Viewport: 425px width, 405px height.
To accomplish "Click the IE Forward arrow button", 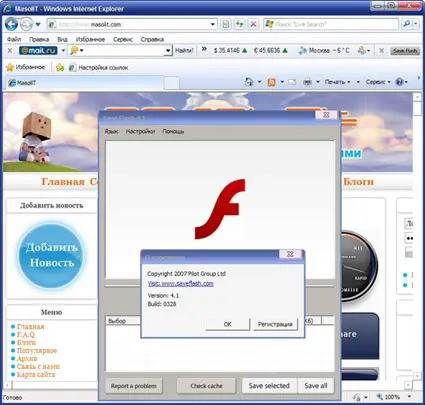I will pos(27,24).
